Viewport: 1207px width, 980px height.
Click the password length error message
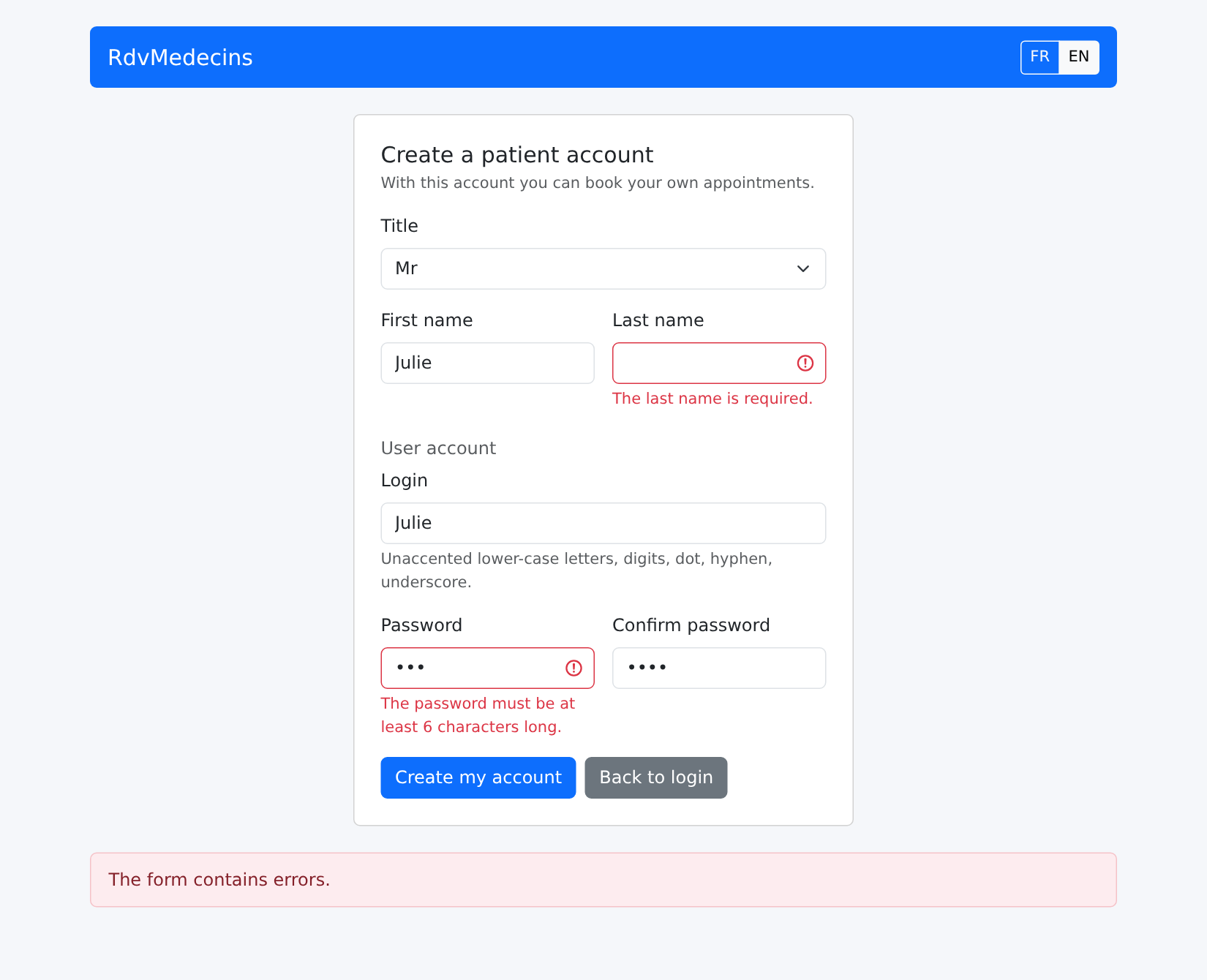tap(478, 715)
